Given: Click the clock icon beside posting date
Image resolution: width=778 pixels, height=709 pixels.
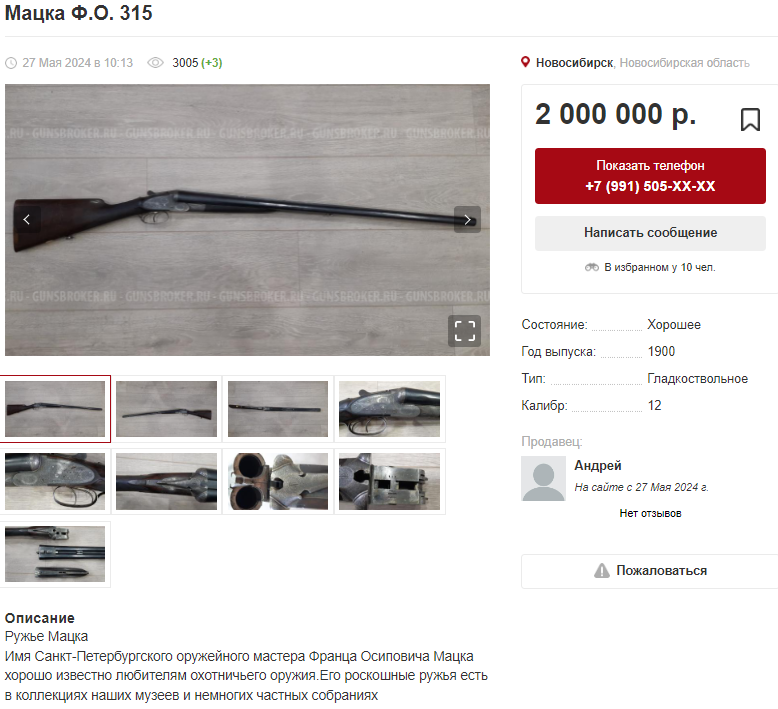Looking at the screenshot, I should point(11,63).
